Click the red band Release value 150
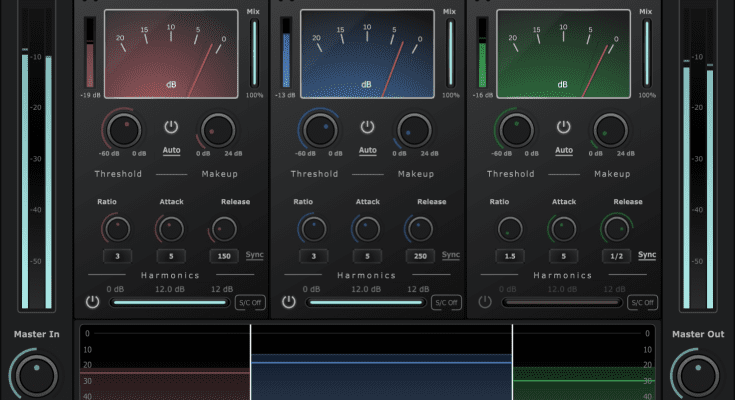Viewport: 735px width, 400px height. 223,256
